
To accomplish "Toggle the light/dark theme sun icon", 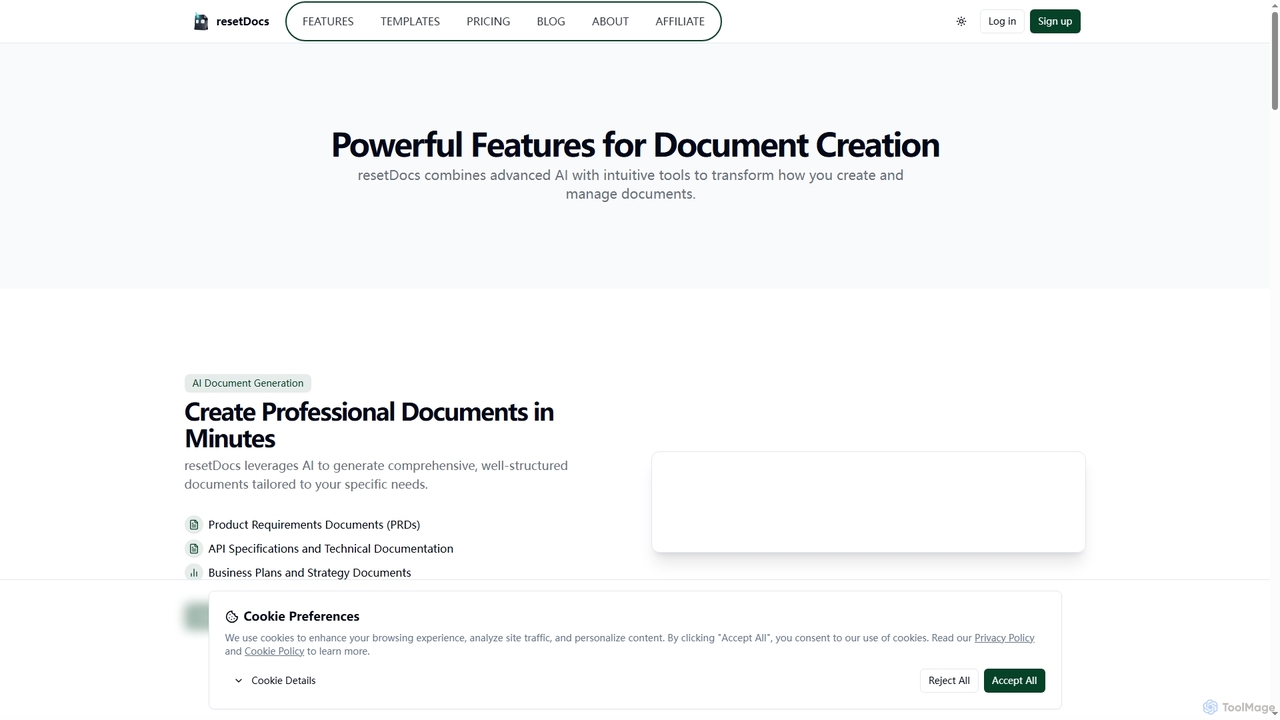I will pos(961,21).
